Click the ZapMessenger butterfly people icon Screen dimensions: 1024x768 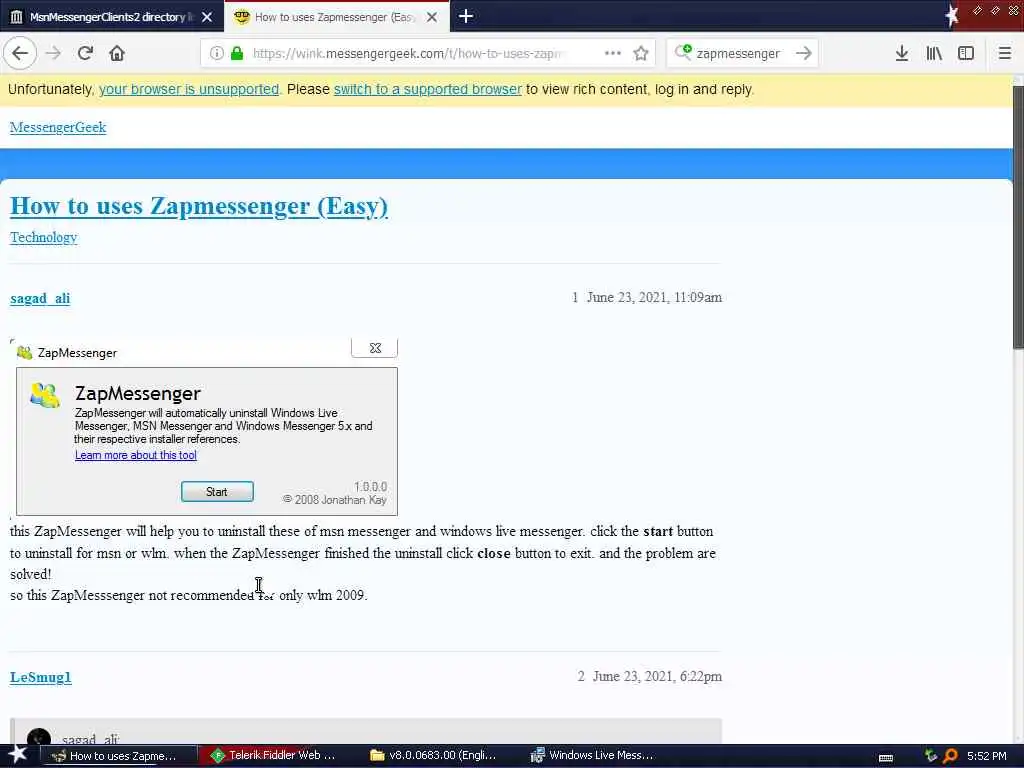pyautogui.click(x=44, y=395)
